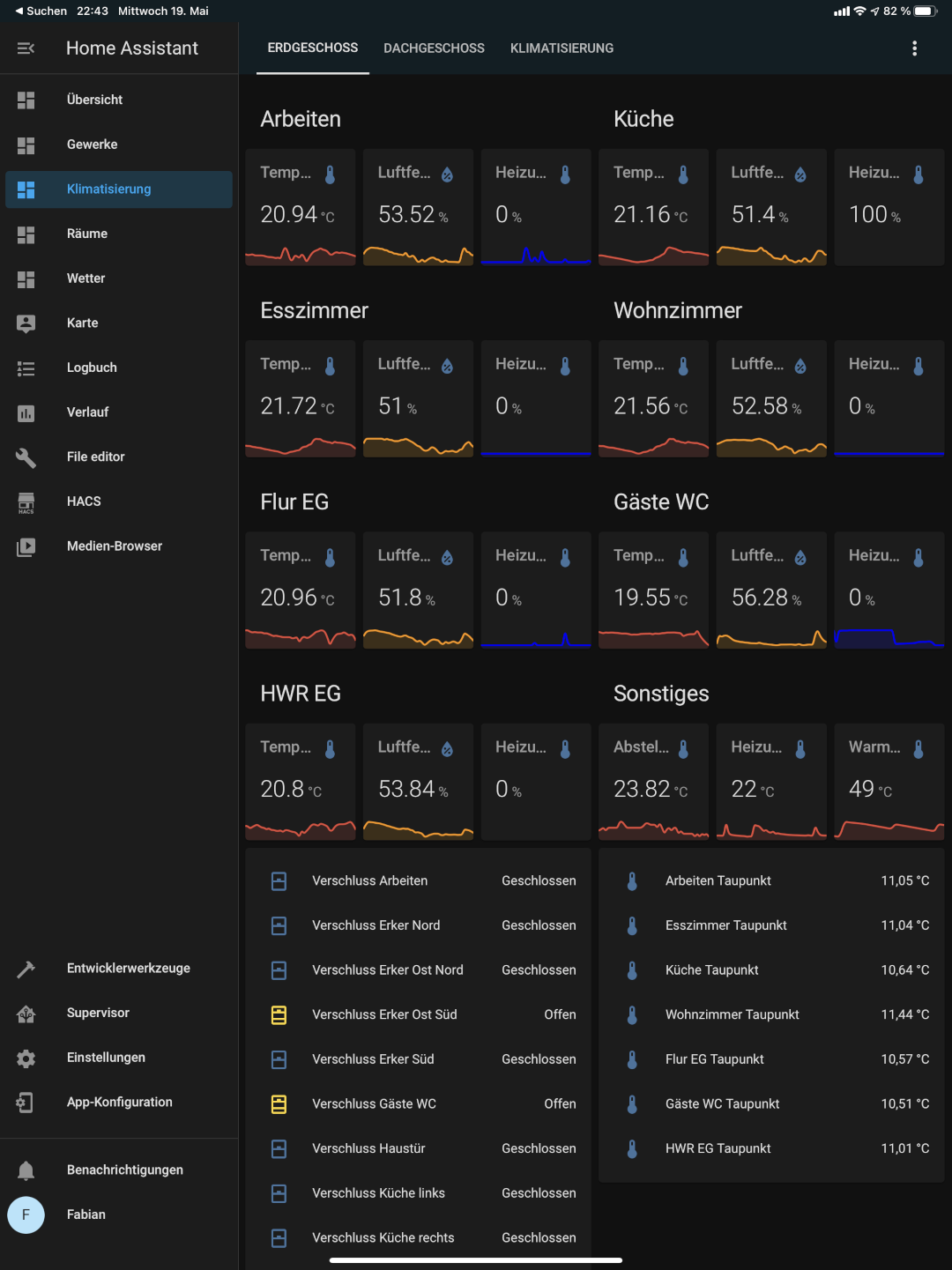Collapse the sidebar using the menu icon

click(x=26, y=48)
